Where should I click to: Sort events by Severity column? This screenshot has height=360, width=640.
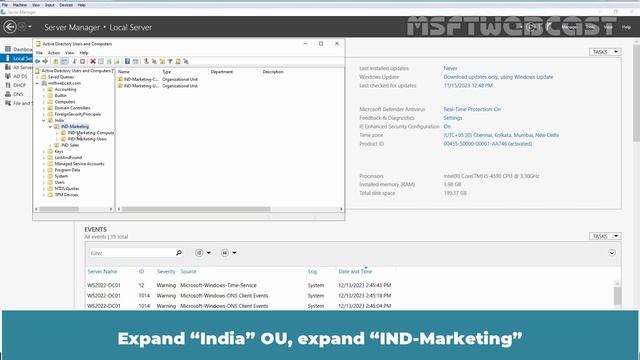point(166,271)
